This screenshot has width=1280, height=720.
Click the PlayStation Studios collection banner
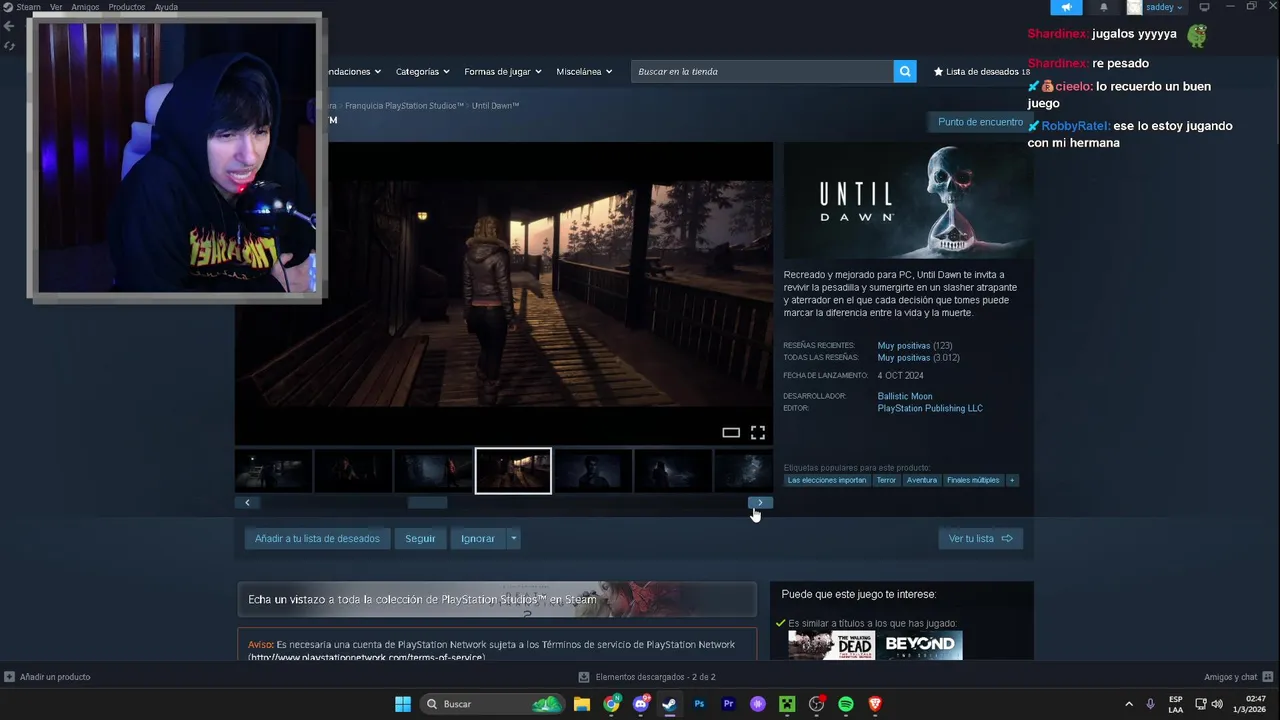[x=497, y=599]
